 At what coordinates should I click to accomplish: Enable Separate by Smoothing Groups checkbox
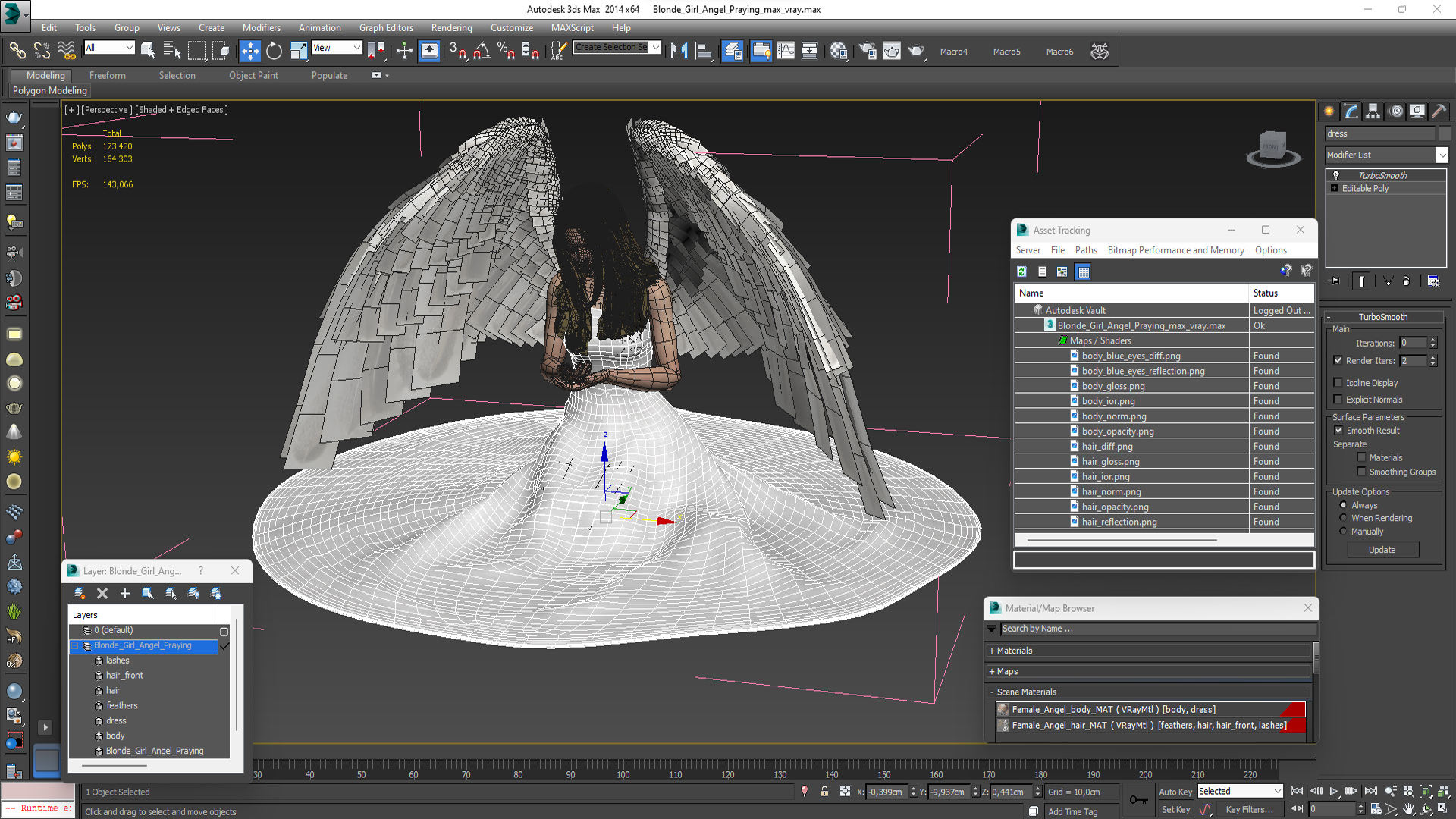click(x=1361, y=472)
